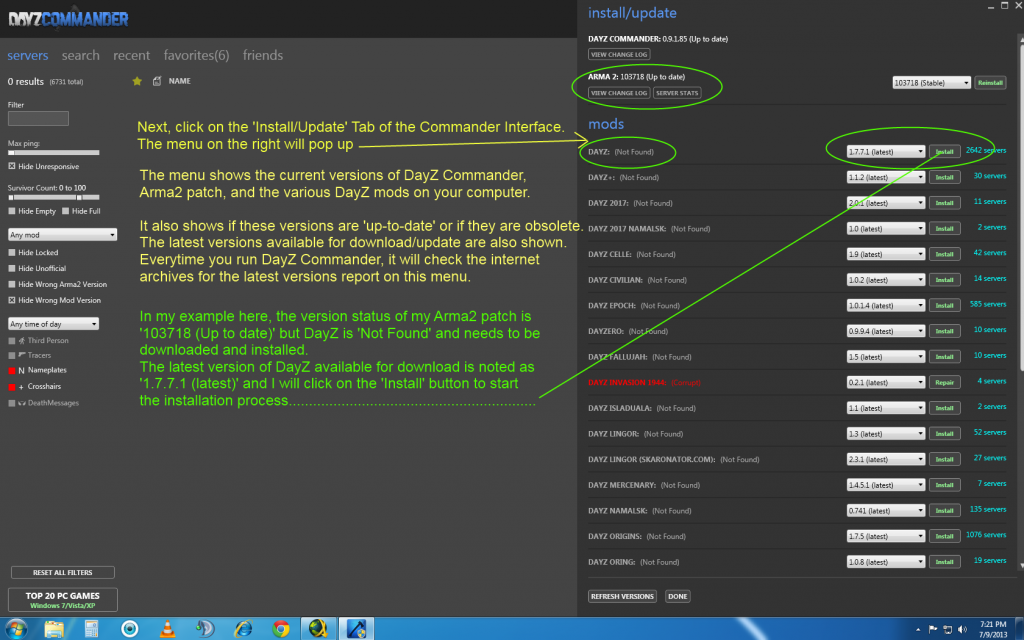Expand the DAYZ EPOCH version dropdown
Viewport: 1024px width, 640px height.
click(x=886, y=306)
